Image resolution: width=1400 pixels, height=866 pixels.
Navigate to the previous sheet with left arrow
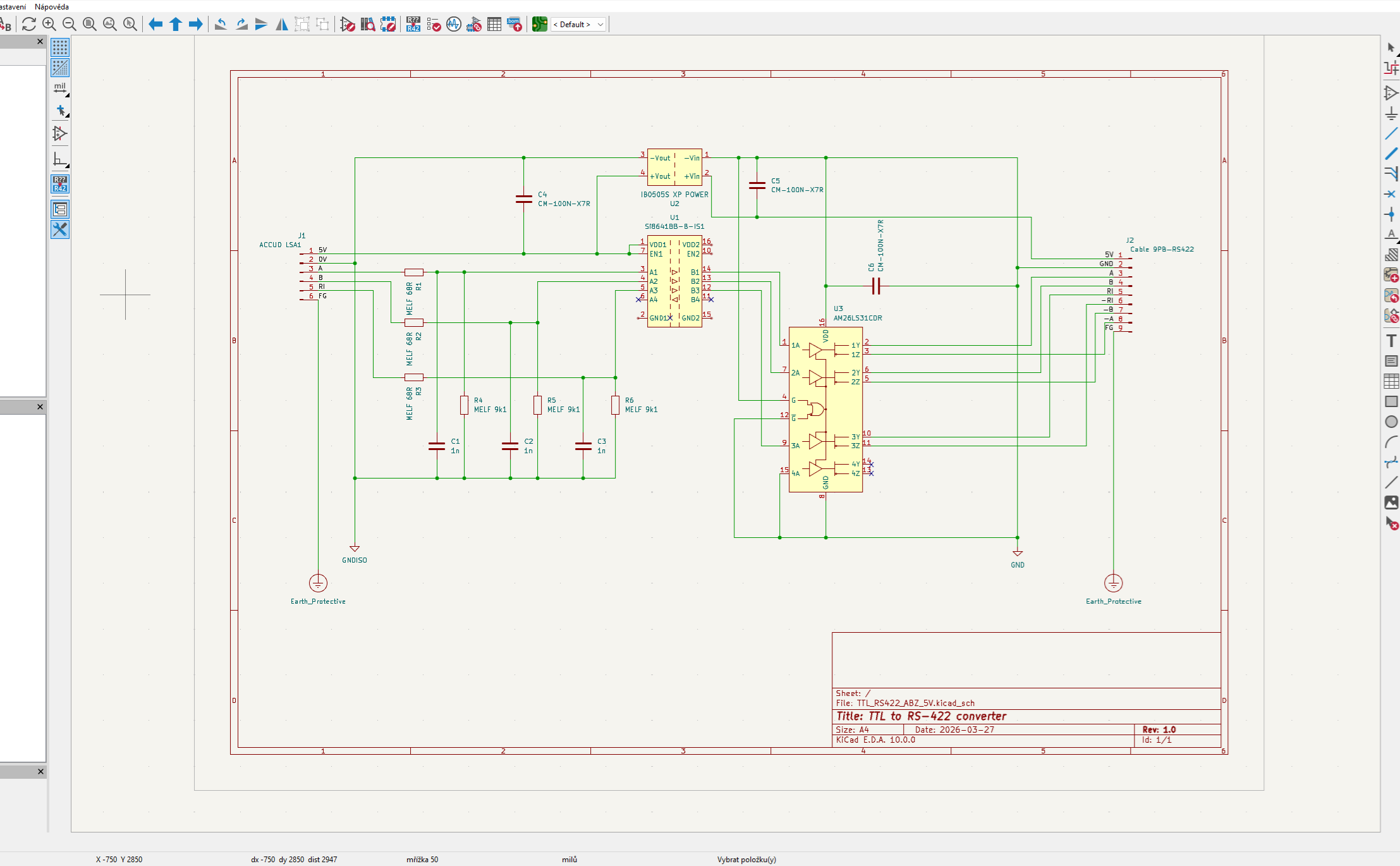(155, 25)
